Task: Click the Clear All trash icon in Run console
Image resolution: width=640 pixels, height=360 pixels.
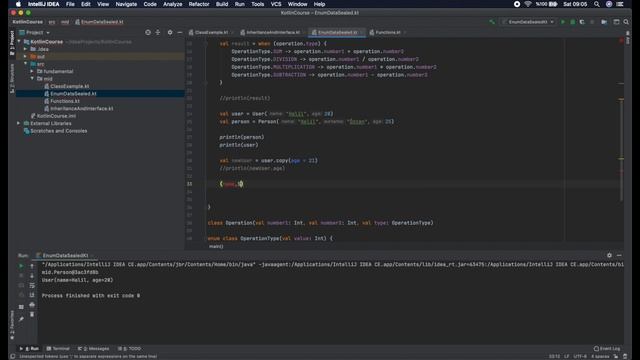Action: (x=32, y=314)
